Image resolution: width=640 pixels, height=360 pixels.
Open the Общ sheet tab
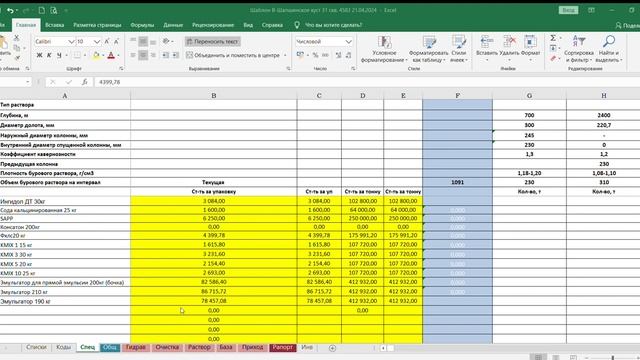click(x=110, y=347)
